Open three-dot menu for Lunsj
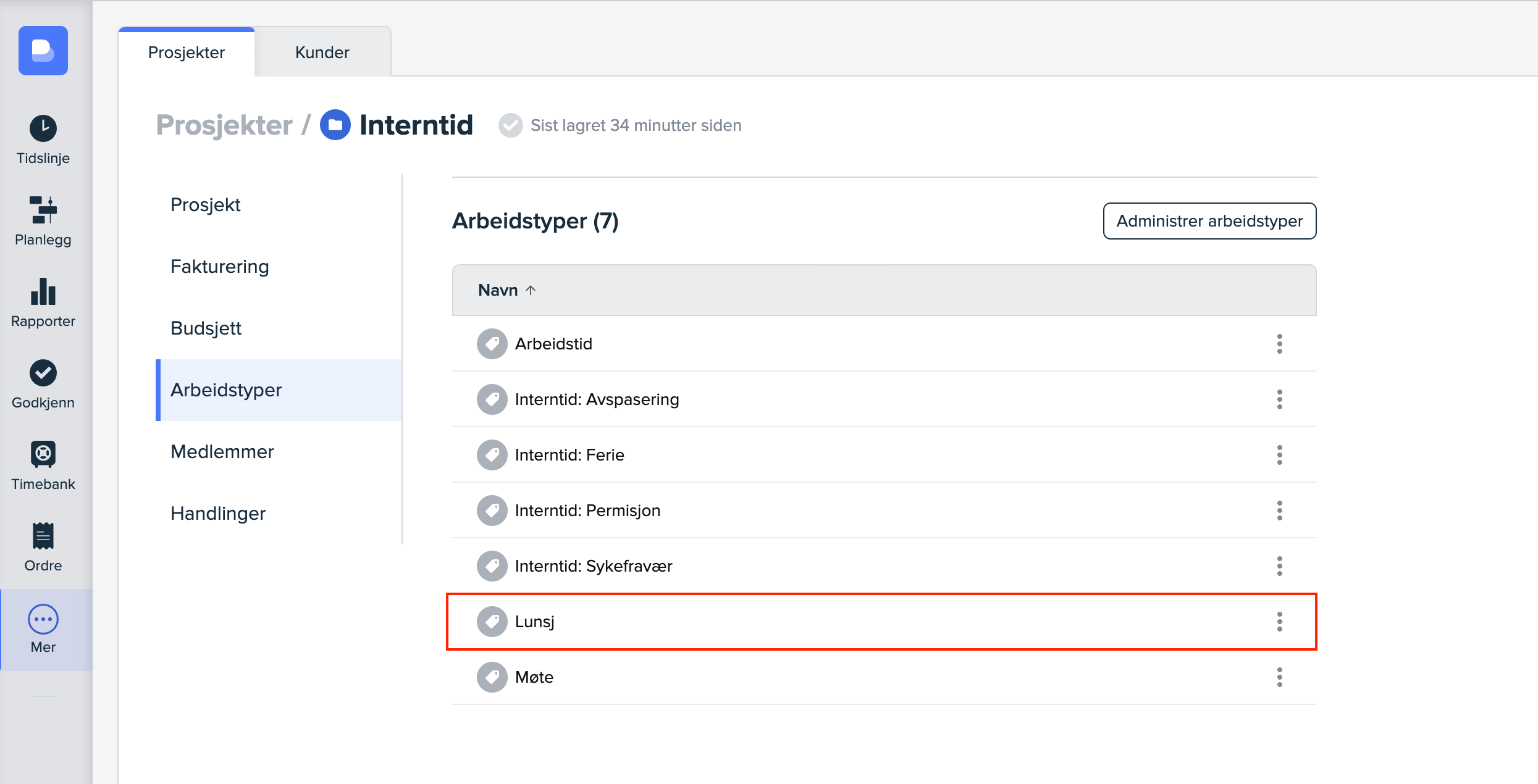1538x784 pixels. pyautogui.click(x=1279, y=622)
